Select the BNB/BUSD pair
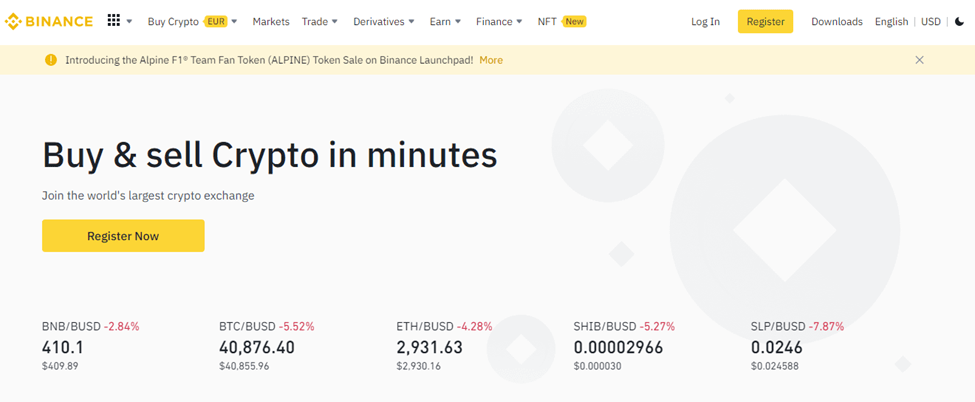The height and width of the screenshot is (402, 975). click(71, 326)
